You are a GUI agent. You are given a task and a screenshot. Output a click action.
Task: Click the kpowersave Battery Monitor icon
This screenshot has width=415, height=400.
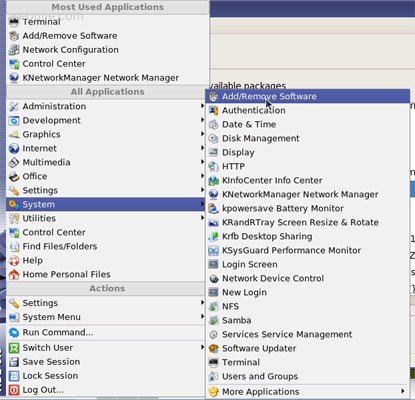[213, 208]
